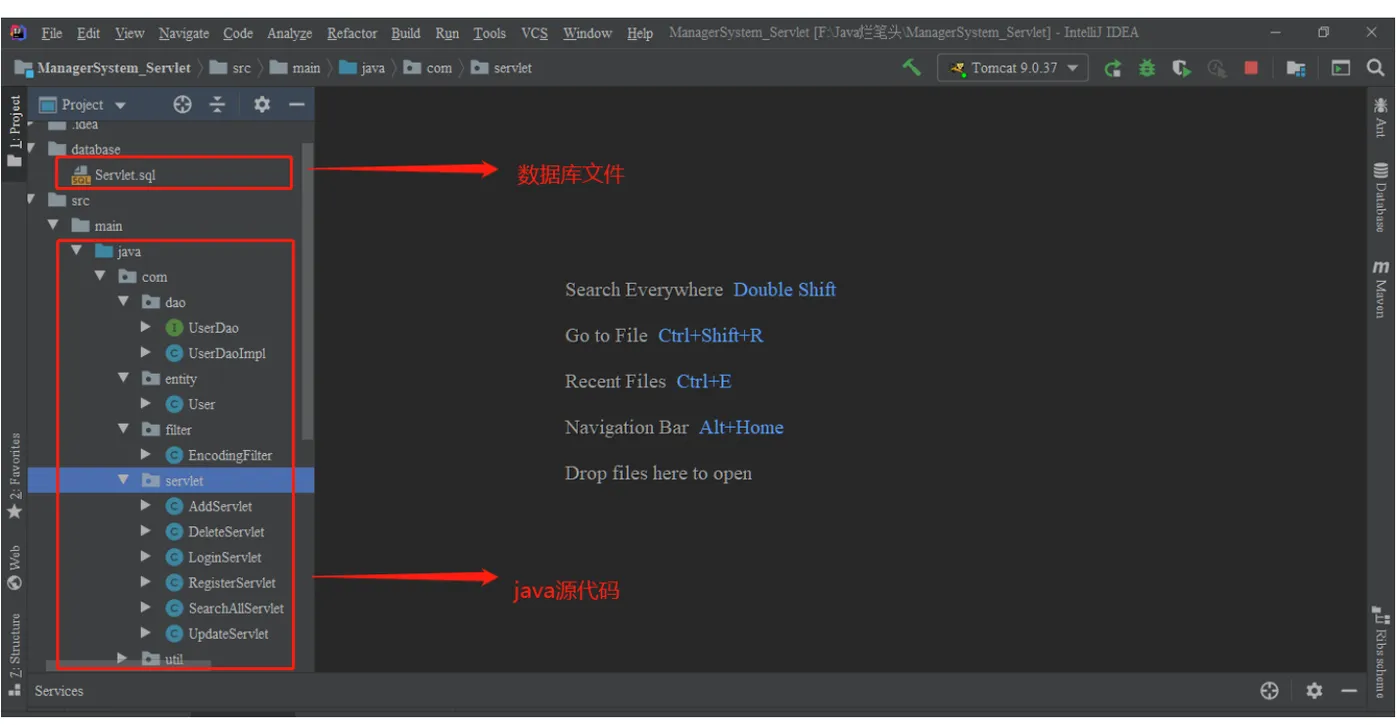Open the VCS menu

pyautogui.click(x=534, y=33)
